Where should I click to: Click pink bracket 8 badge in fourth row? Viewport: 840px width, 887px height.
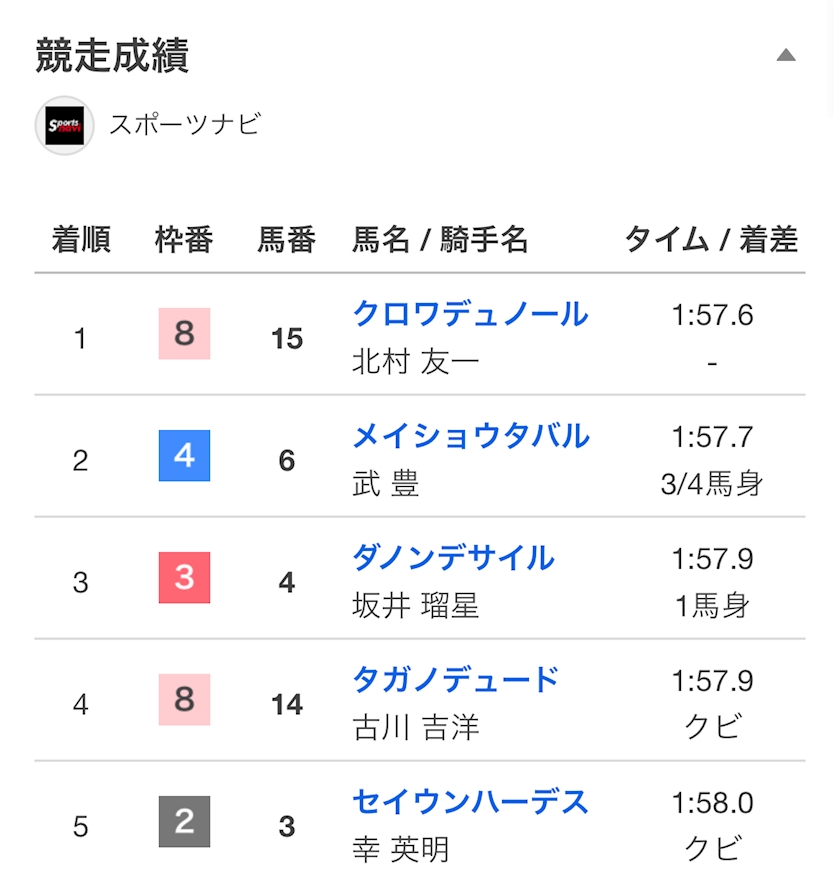click(184, 700)
